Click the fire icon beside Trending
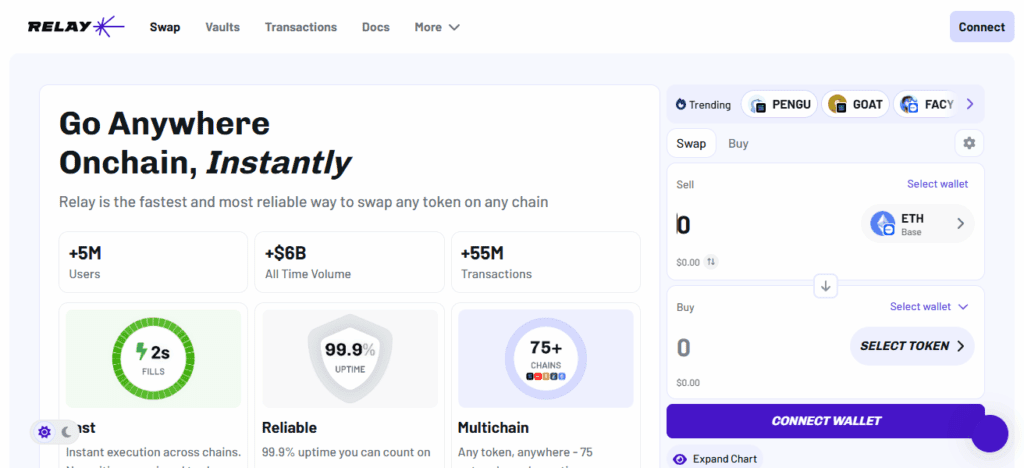Viewport: 1024px width, 468px height. coord(680,104)
